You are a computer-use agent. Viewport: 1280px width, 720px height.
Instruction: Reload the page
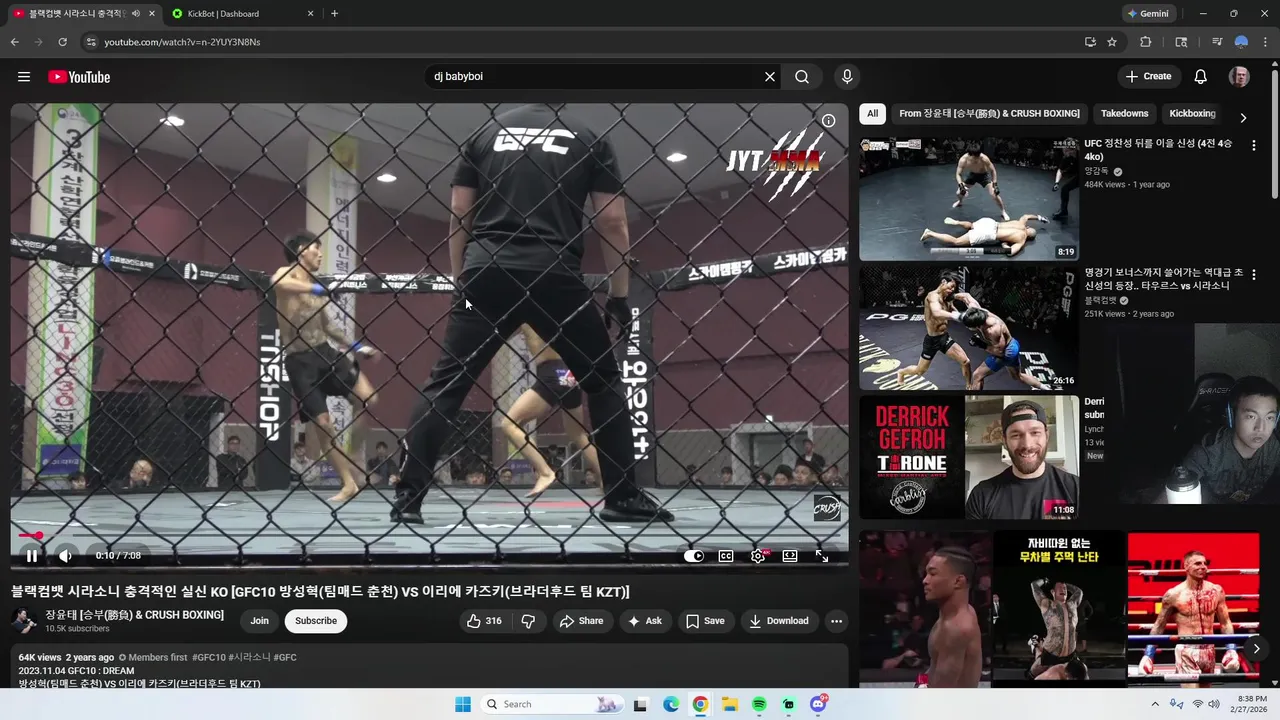(62, 42)
